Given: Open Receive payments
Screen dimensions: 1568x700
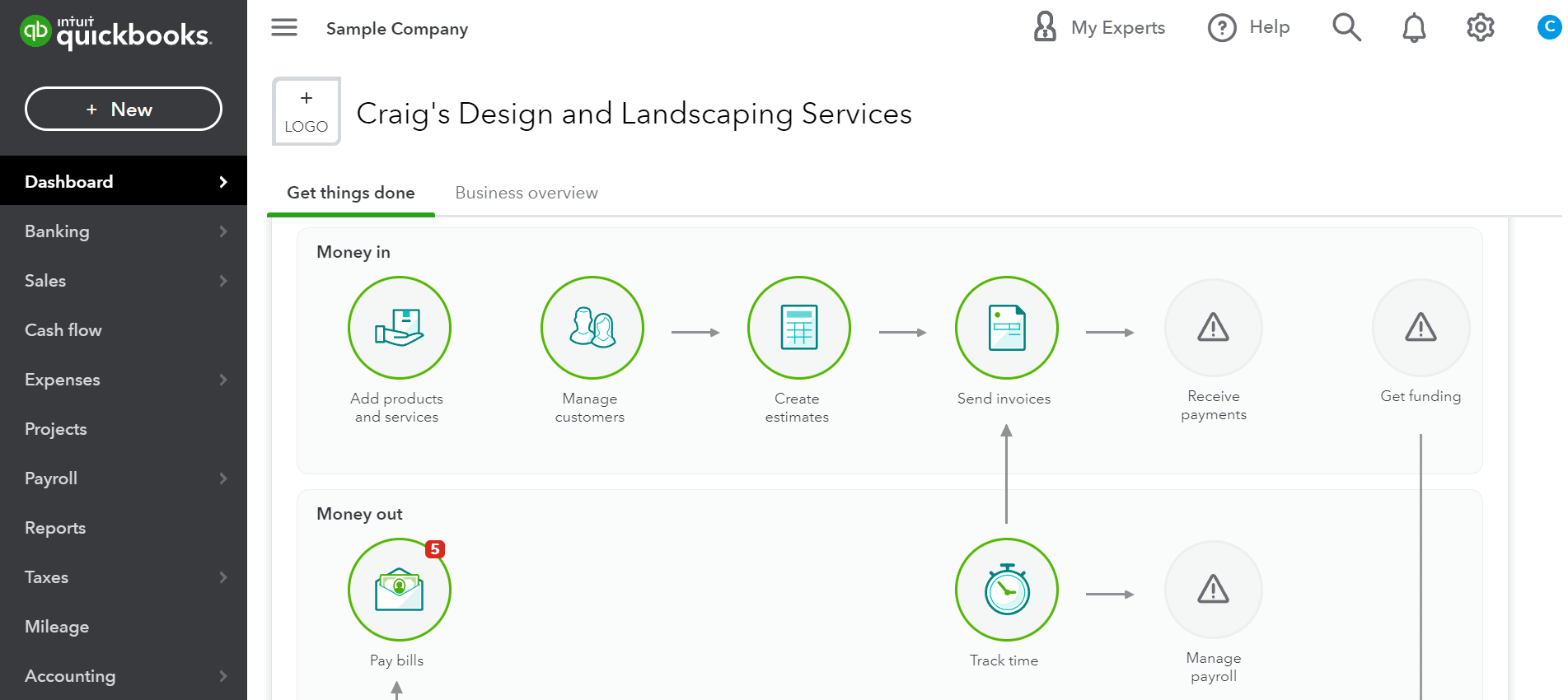Looking at the screenshot, I should point(1213,327).
